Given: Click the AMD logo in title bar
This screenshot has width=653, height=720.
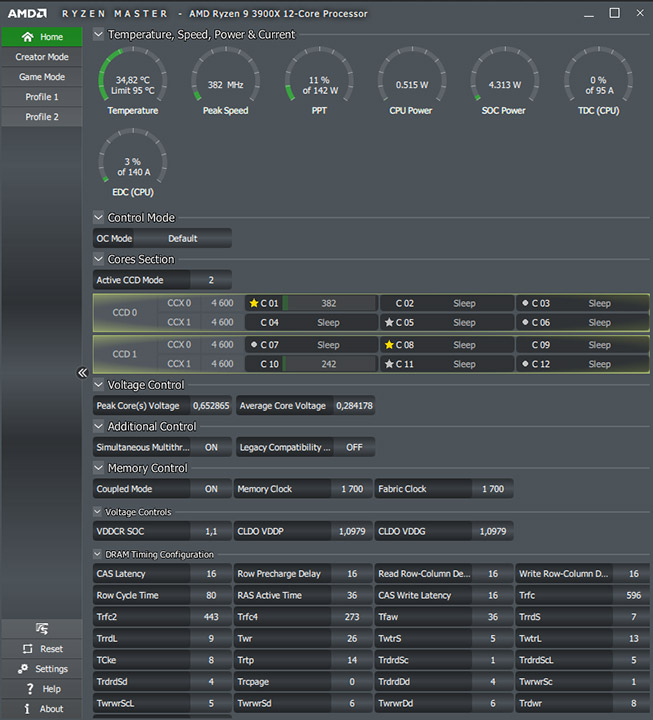Looking at the screenshot, I should (x=27, y=13).
